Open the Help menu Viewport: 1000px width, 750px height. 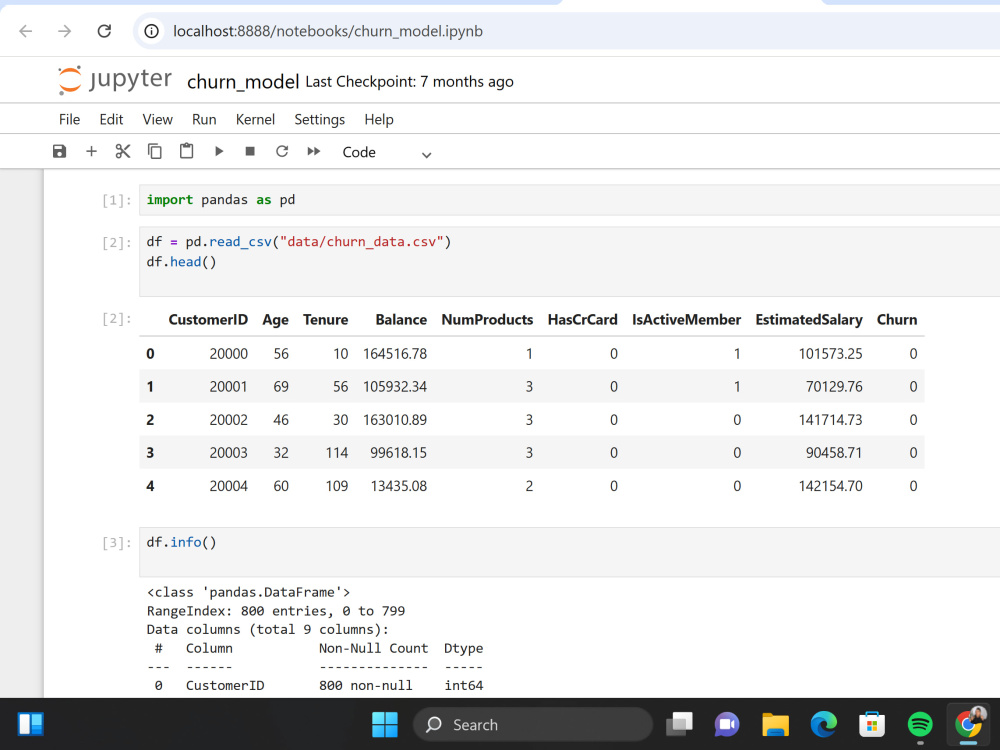click(379, 119)
